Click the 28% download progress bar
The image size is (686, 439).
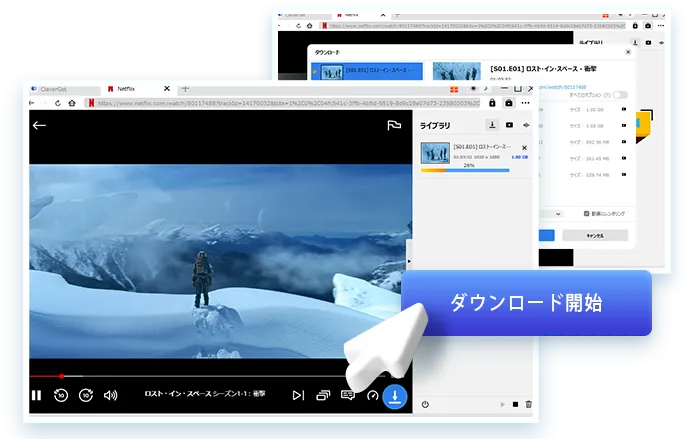(x=465, y=170)
